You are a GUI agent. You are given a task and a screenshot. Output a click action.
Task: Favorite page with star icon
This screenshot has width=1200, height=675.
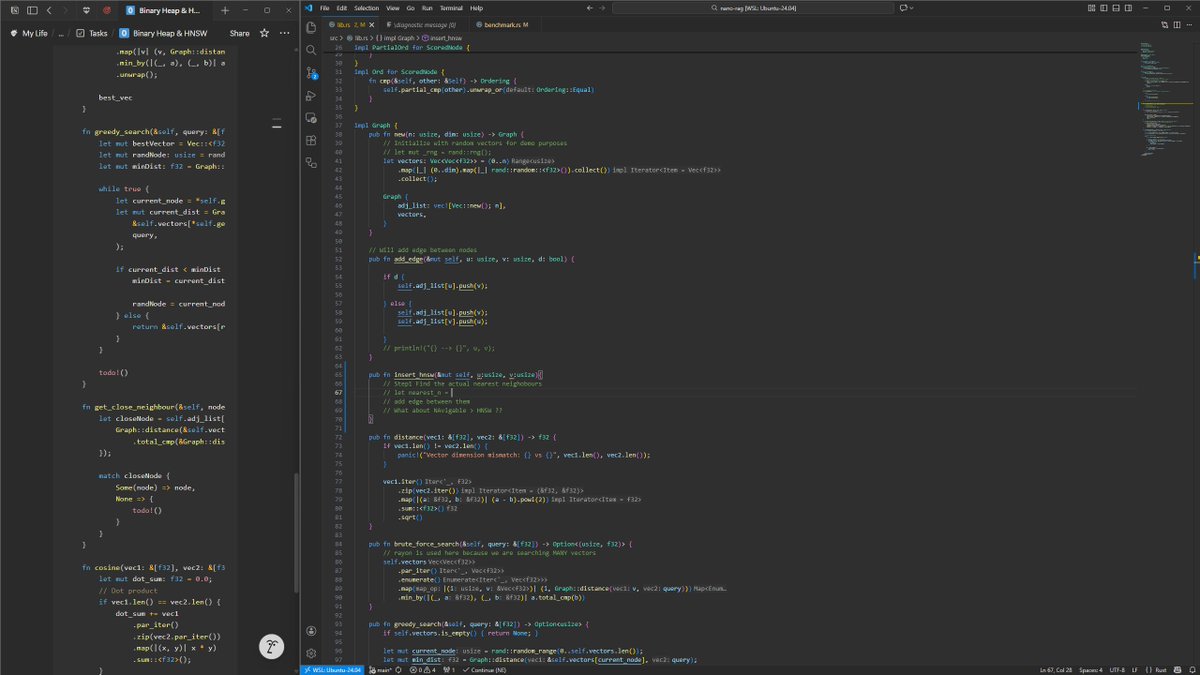(264, 33)
